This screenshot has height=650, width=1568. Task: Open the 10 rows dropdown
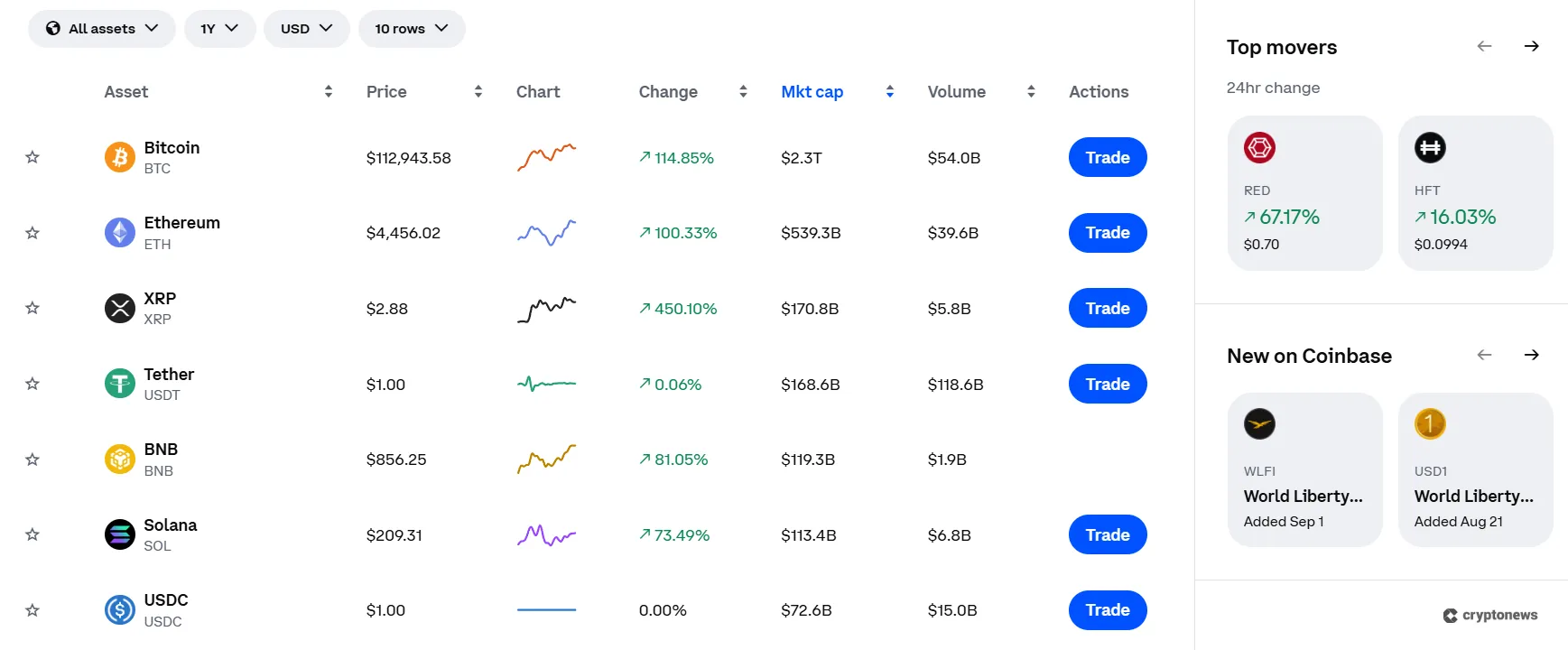pyautogui.click(x=412, y=29)
